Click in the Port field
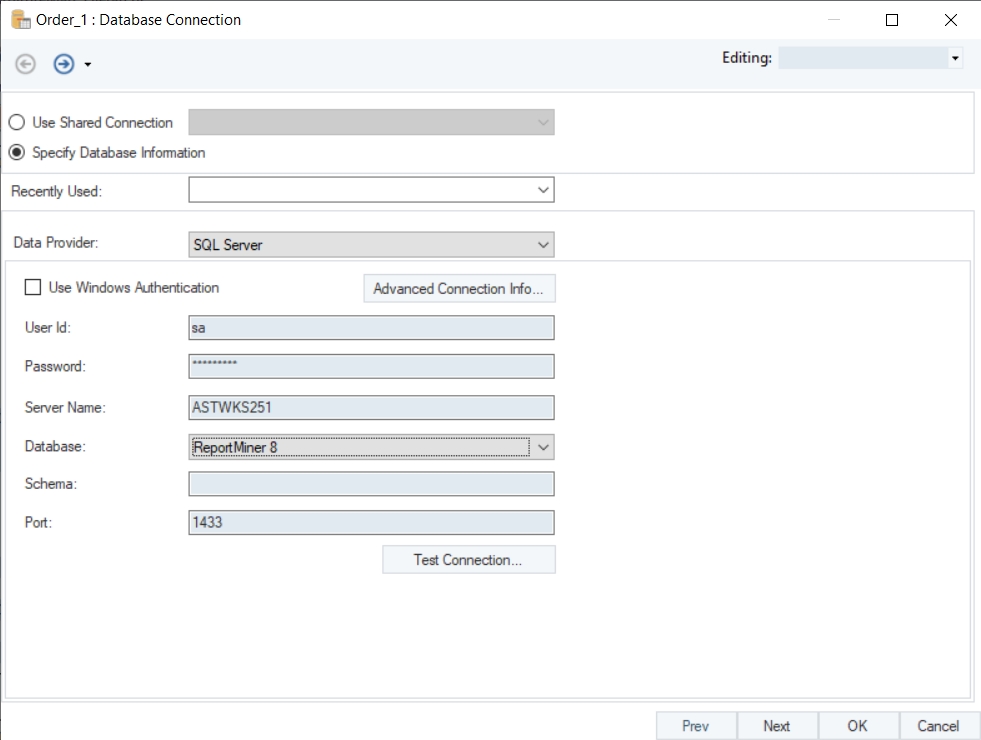Screen dimensions: 981x740 pos(371,523)
